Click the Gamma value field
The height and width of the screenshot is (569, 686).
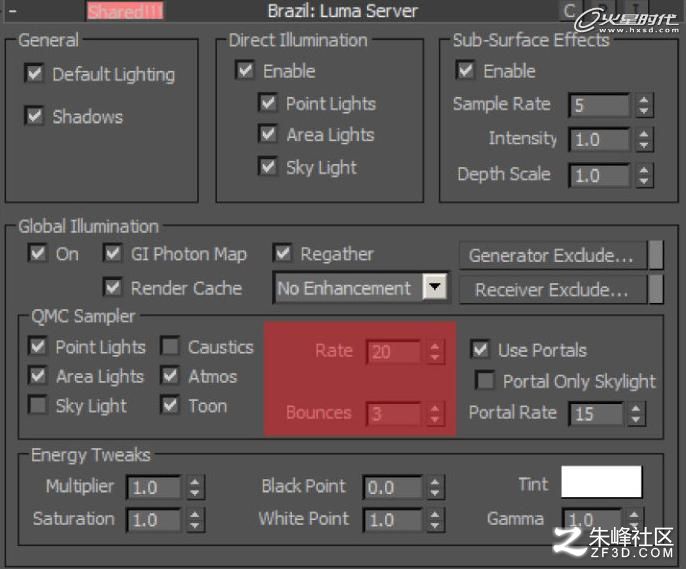click(x=592, y=520)
